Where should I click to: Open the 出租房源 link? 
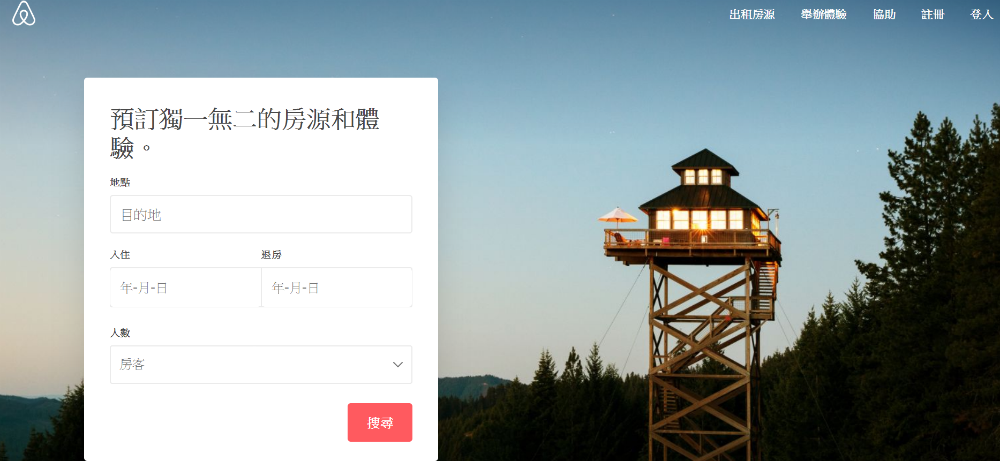click(x=752, y=15)
